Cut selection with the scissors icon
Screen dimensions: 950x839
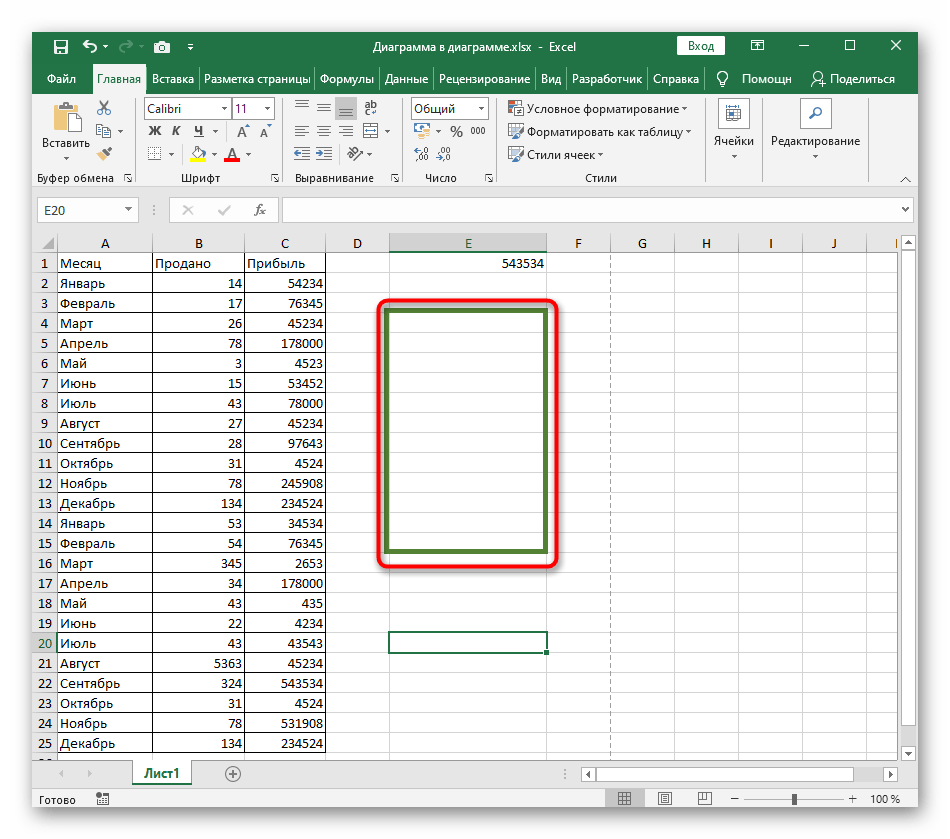pos(104,108)
